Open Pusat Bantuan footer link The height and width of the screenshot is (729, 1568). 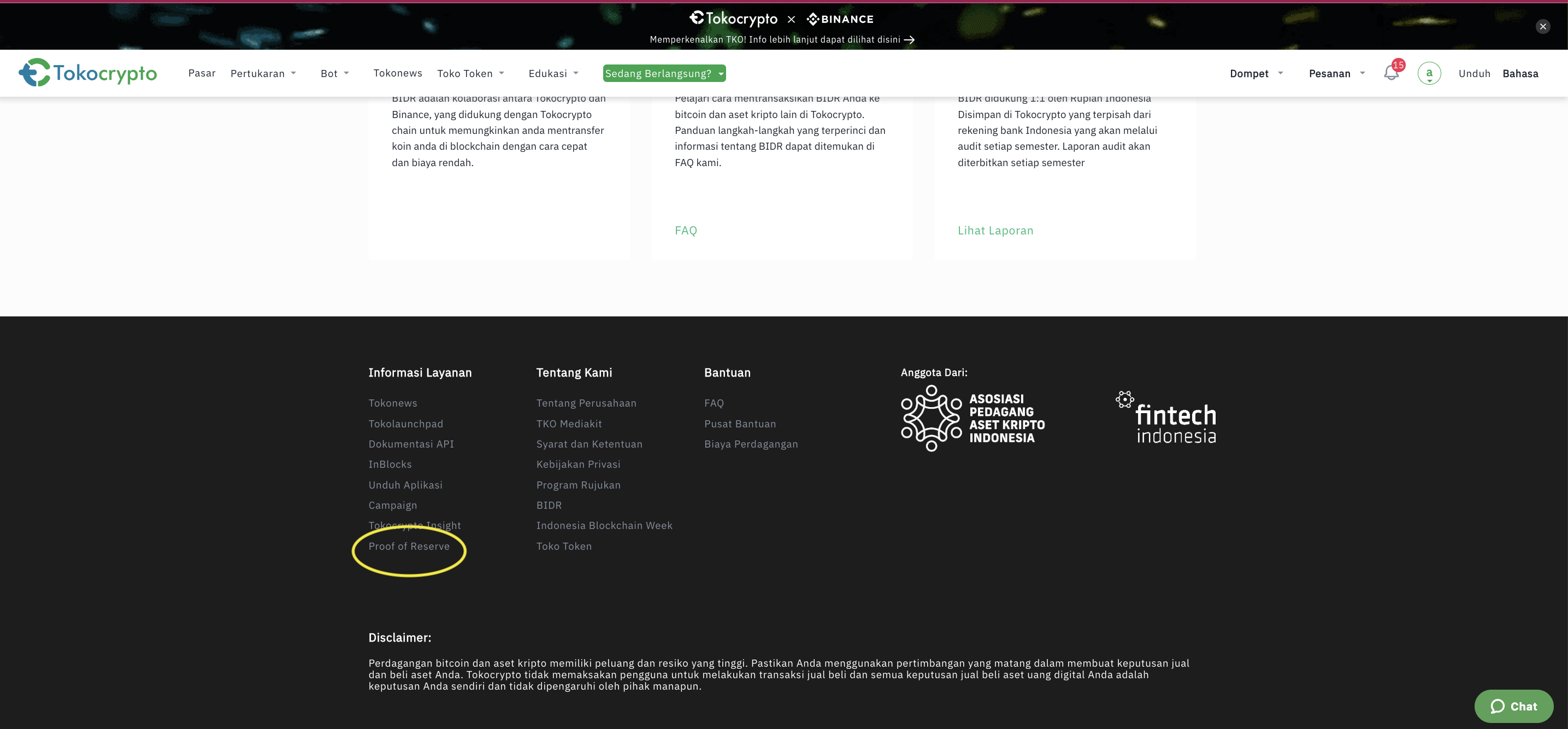coord(740,424)
